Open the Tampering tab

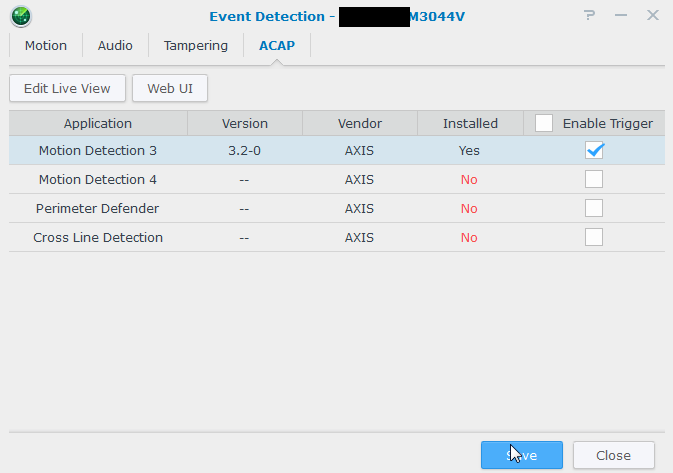tap(196, 45)
